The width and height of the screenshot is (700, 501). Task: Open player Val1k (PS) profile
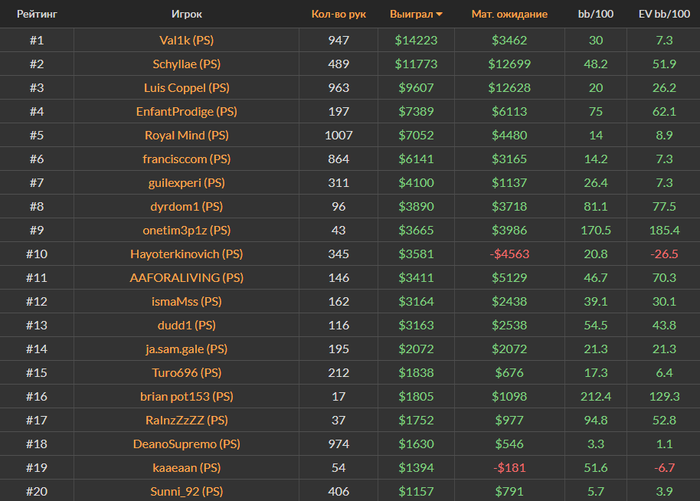click(x=186, y=40)
